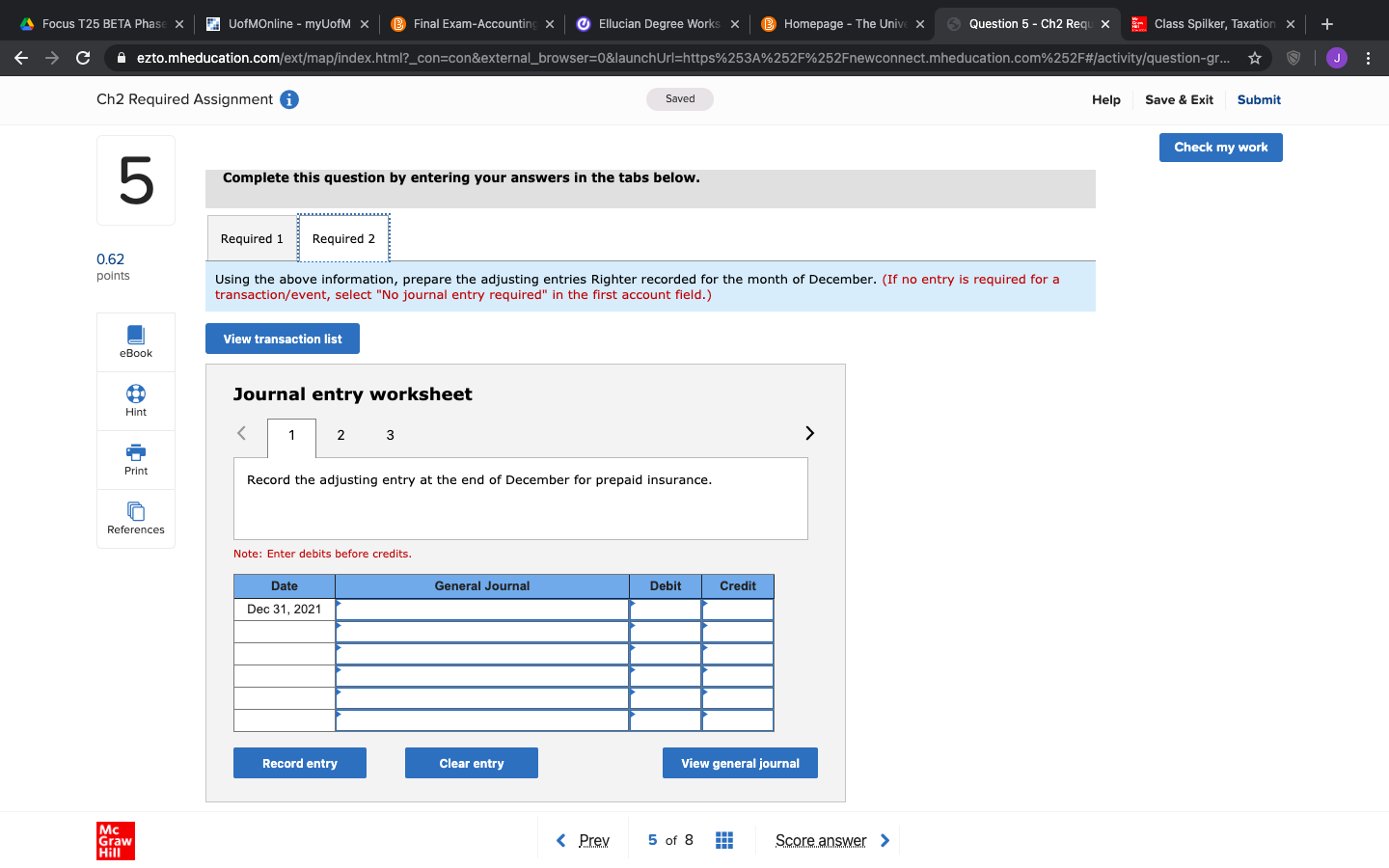Switch to UofMOnline - myUofM tab
Image resolution: width=1389 pixels, height=868 pixels.
(286, 24)
